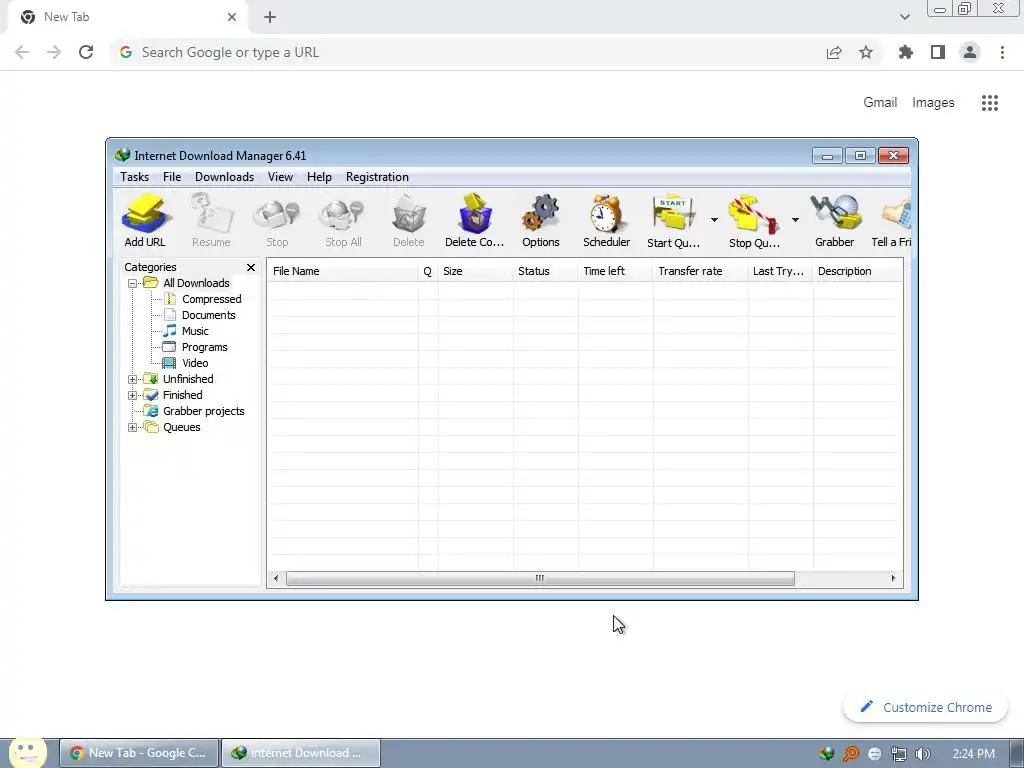Open the View menu
Screen dimensions: 1024x768
(280, 177)
